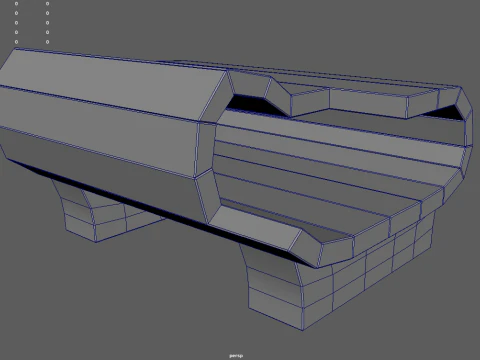
Task: Click the persp camera name label
Action: pos(236,356)
